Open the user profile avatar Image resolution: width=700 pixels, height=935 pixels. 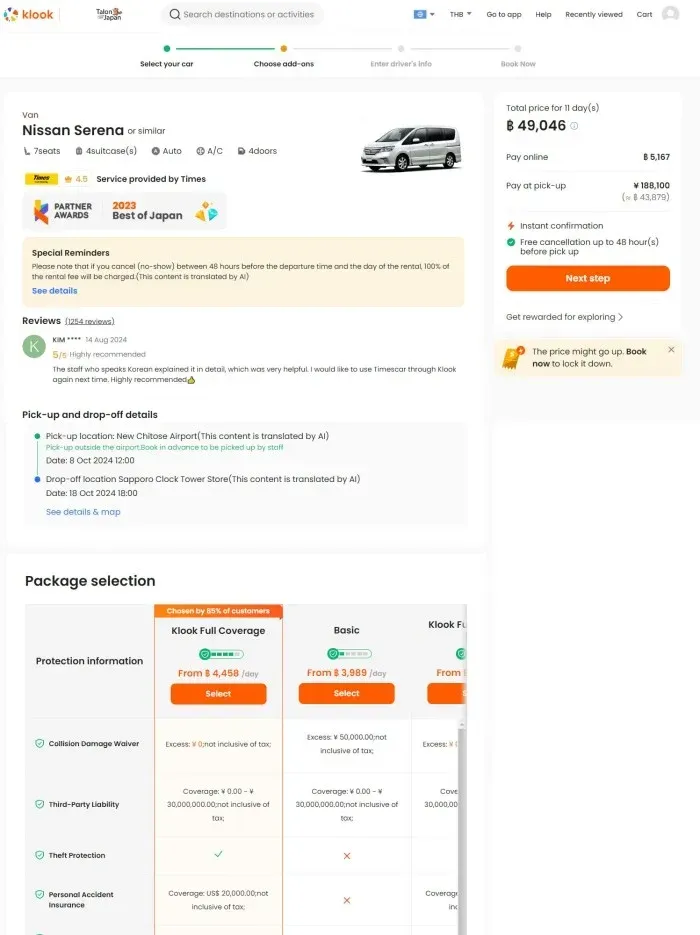[670, 14]
